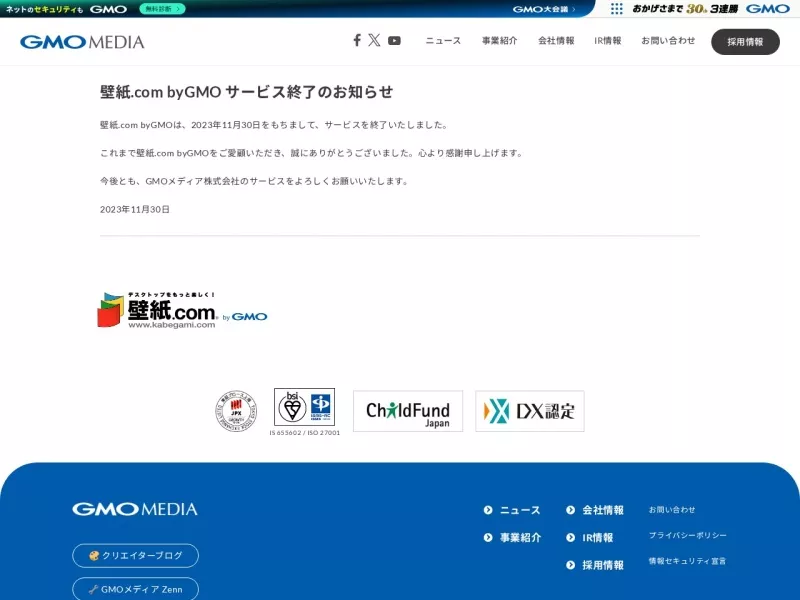The width and height of the screenshot is (800, 600).
Task: Open footer ニュース link
Action: (x=520, y=510)
